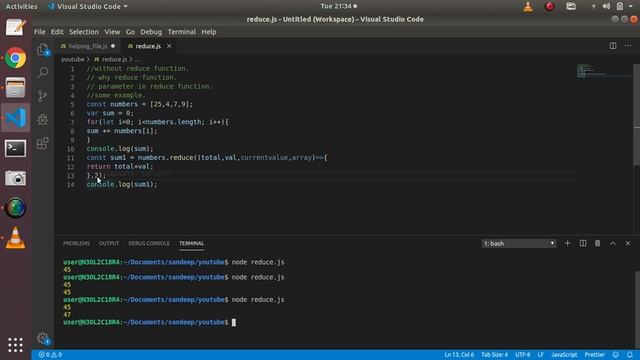This screenshot has height=360, width=640.
Task: Select Visual Studio Code dock icon
Action: pos(16,118)
